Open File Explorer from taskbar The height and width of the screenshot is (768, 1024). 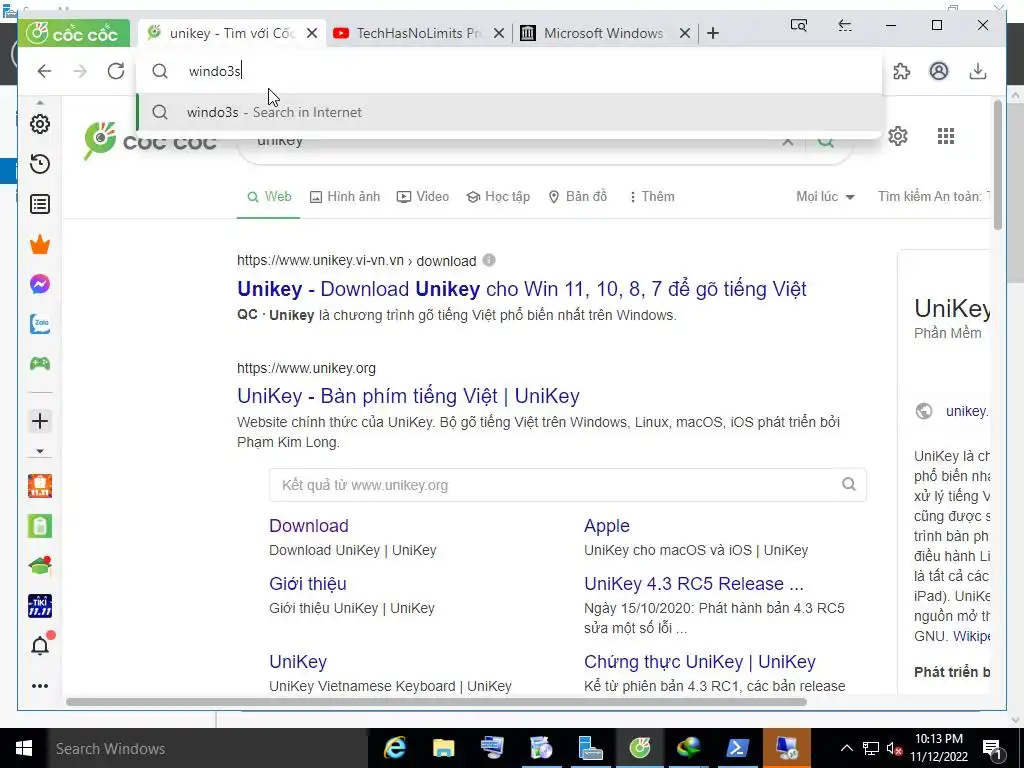[x=443, y=748]
